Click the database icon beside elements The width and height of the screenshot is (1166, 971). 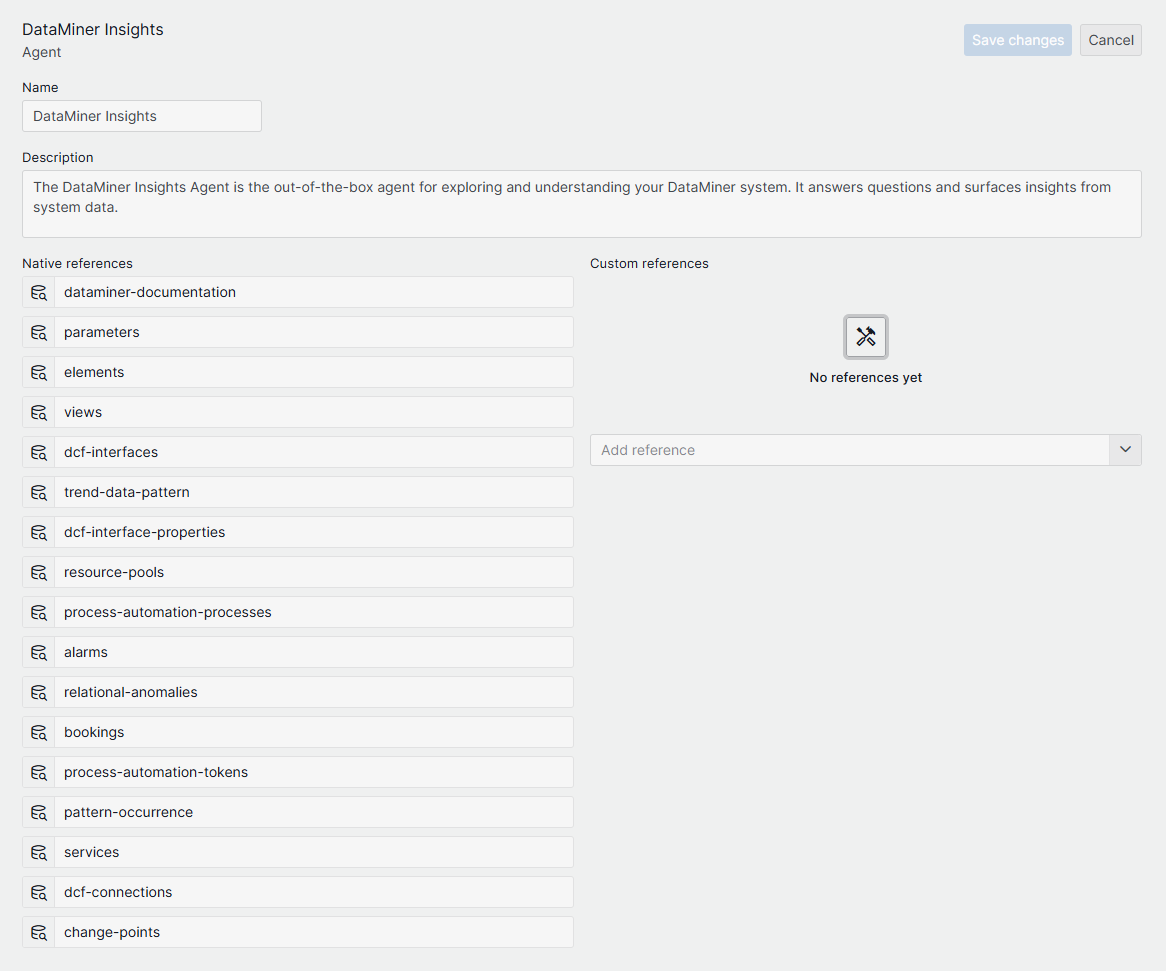(39, 372)
